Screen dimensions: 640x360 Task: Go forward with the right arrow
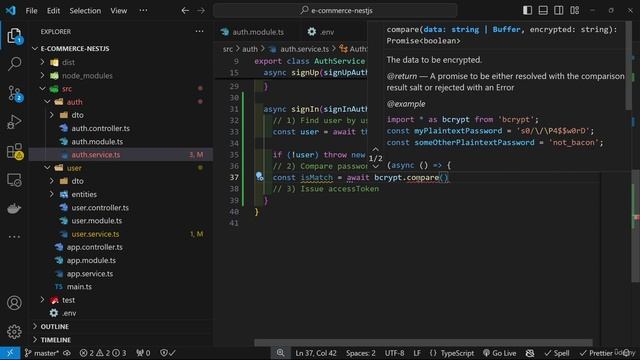201,11
